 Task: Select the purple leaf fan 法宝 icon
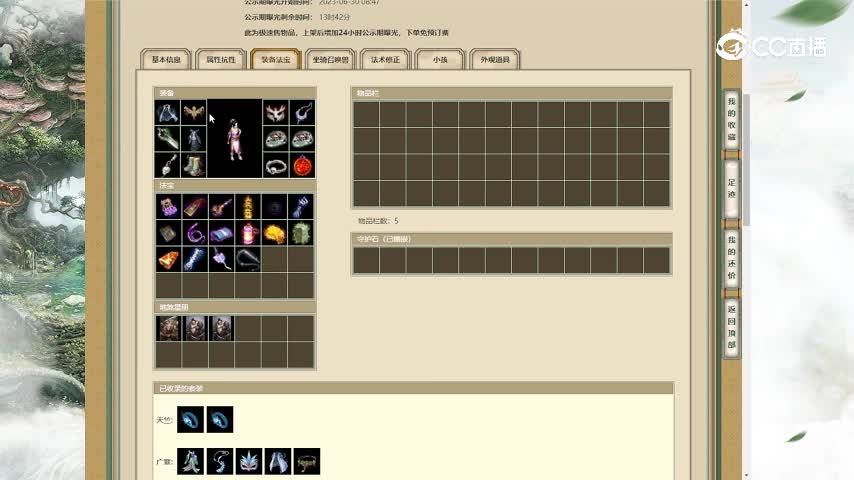click(x=221, y=259)
